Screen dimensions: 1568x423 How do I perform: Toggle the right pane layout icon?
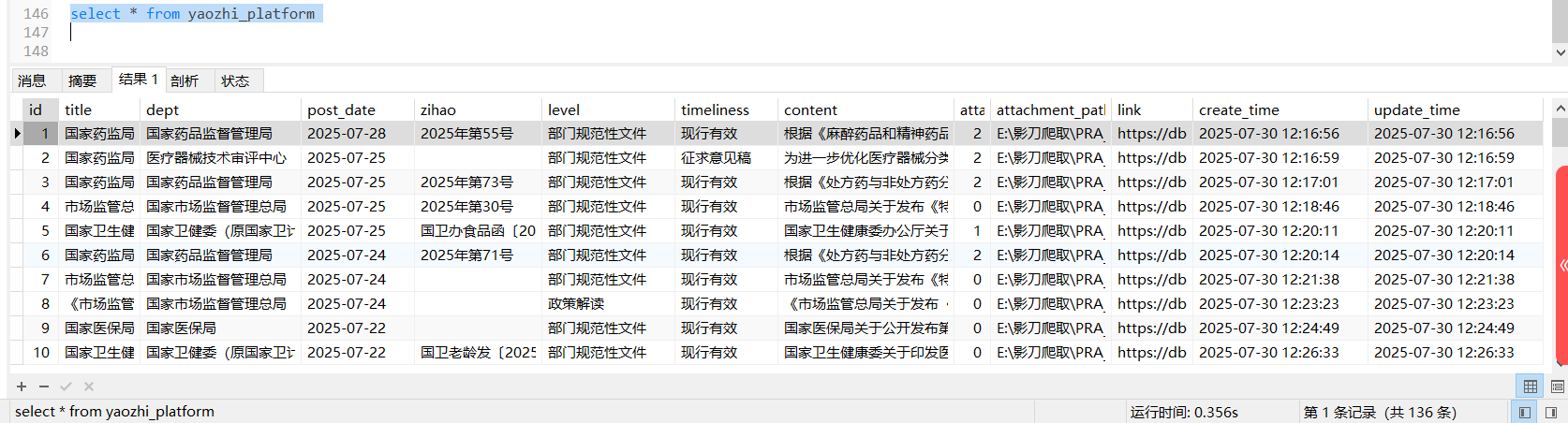point(1551,412)
